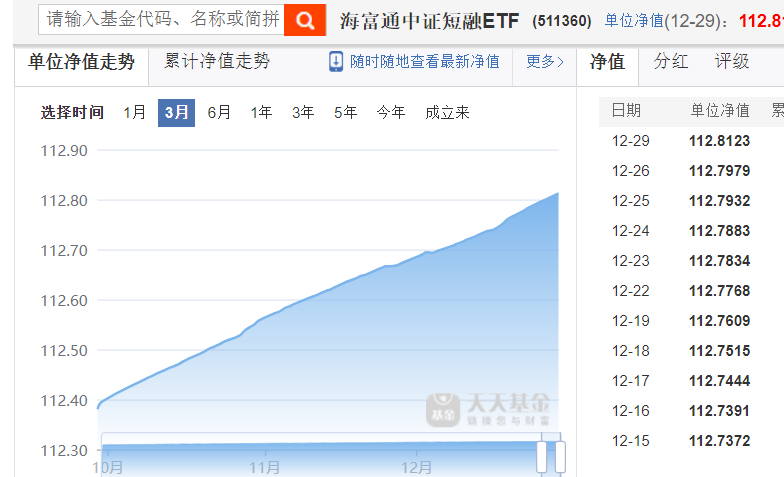The height and width of the screenshot is (477, 784).
Task: Choose the 1年 time range
Action: (261, 112)
